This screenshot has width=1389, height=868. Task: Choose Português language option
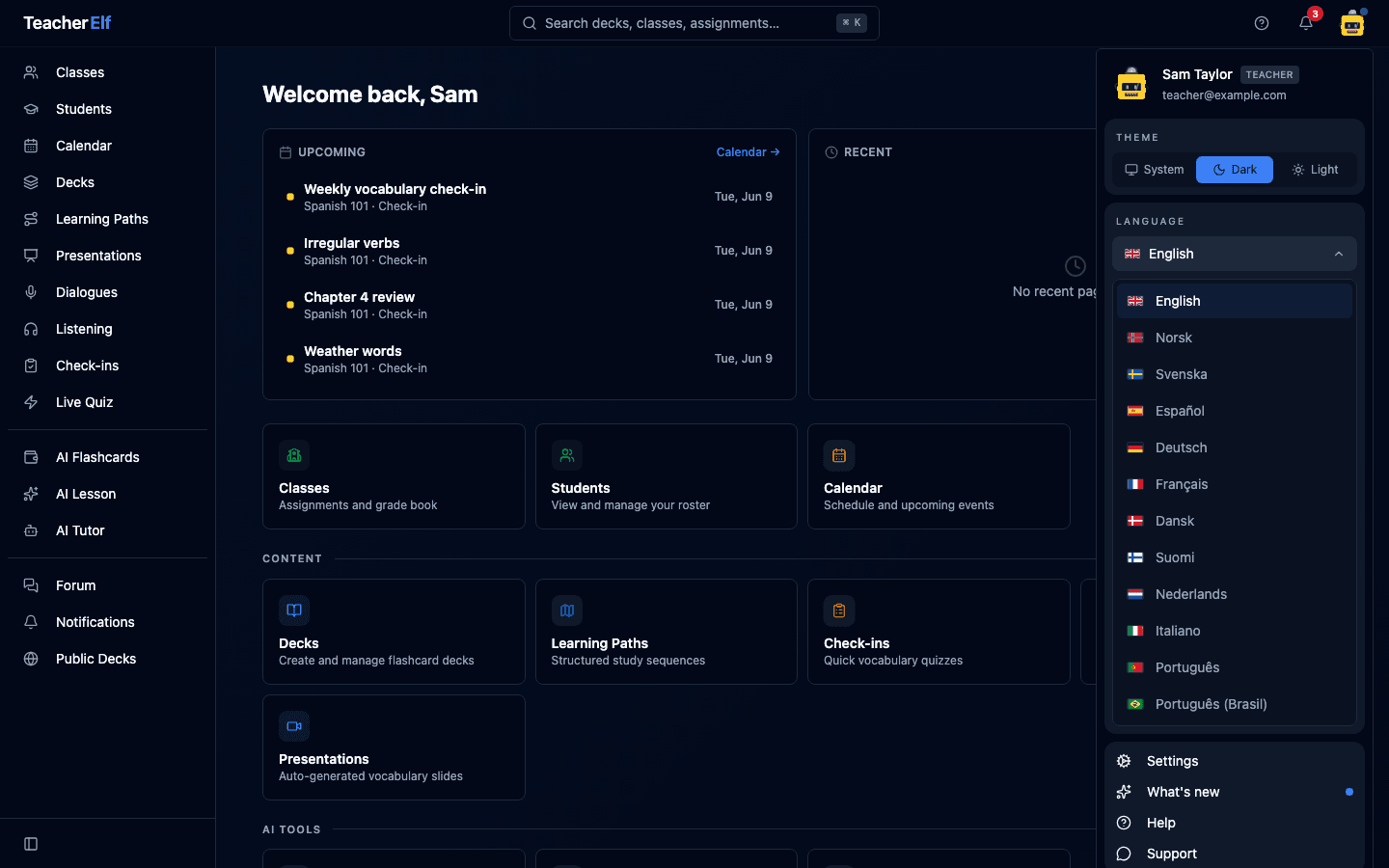pyautogui.click(x=1235, y=667)
